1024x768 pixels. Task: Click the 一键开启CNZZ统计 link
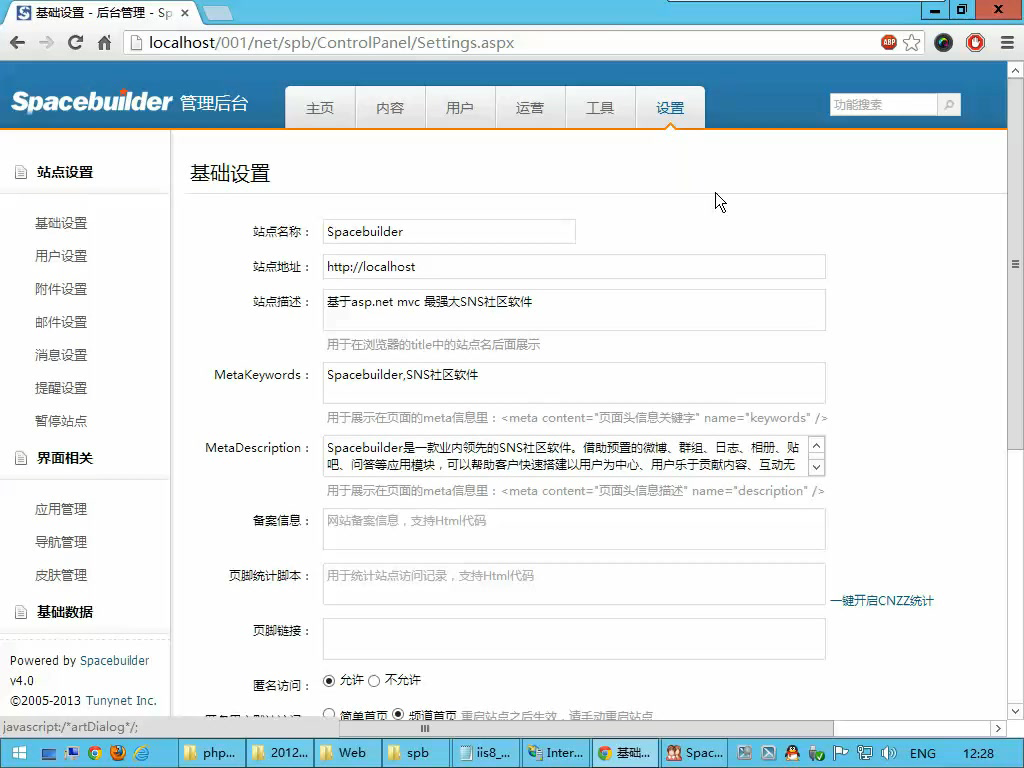tap(881, 601)
